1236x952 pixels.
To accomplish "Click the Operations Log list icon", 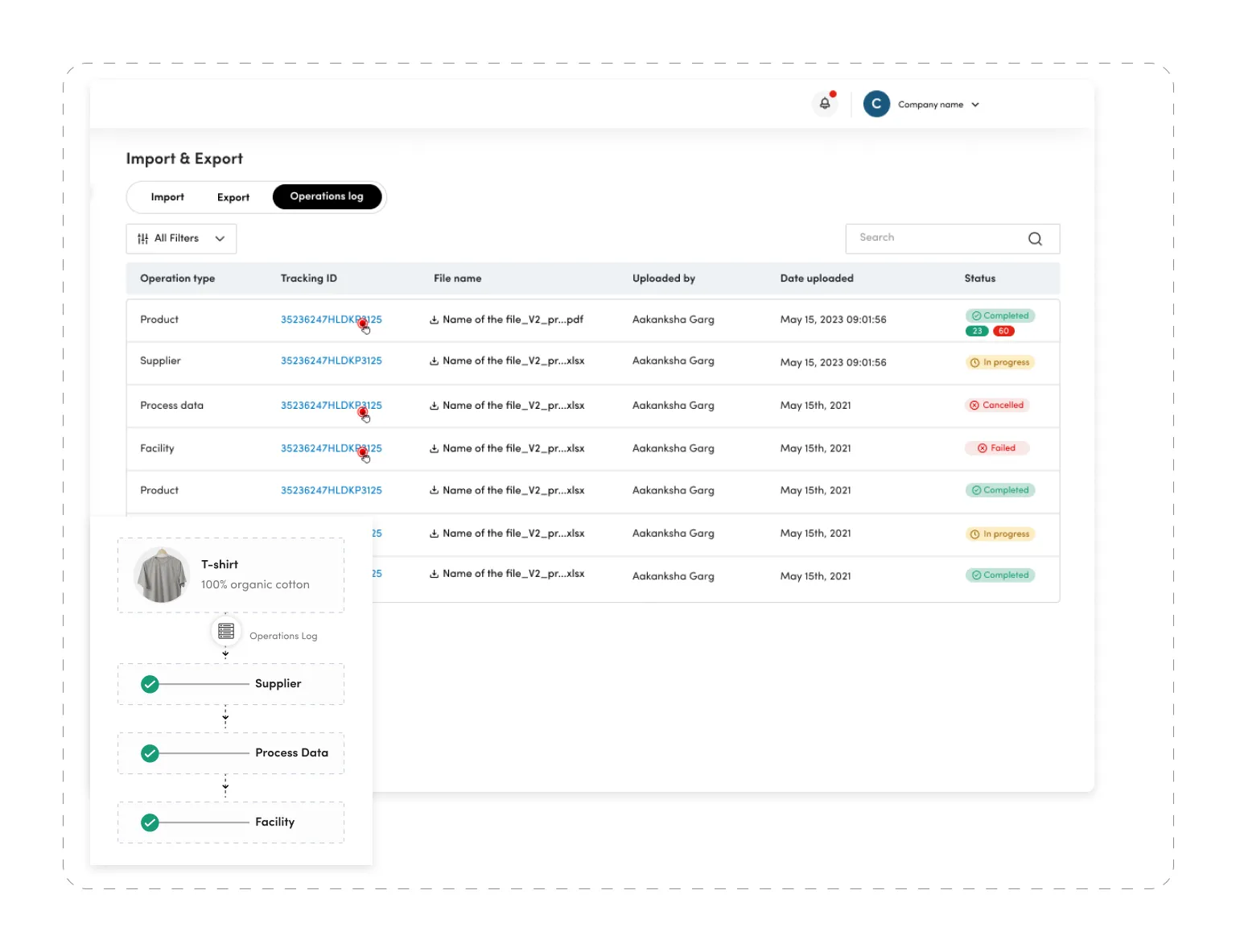I will click(226, 632).
